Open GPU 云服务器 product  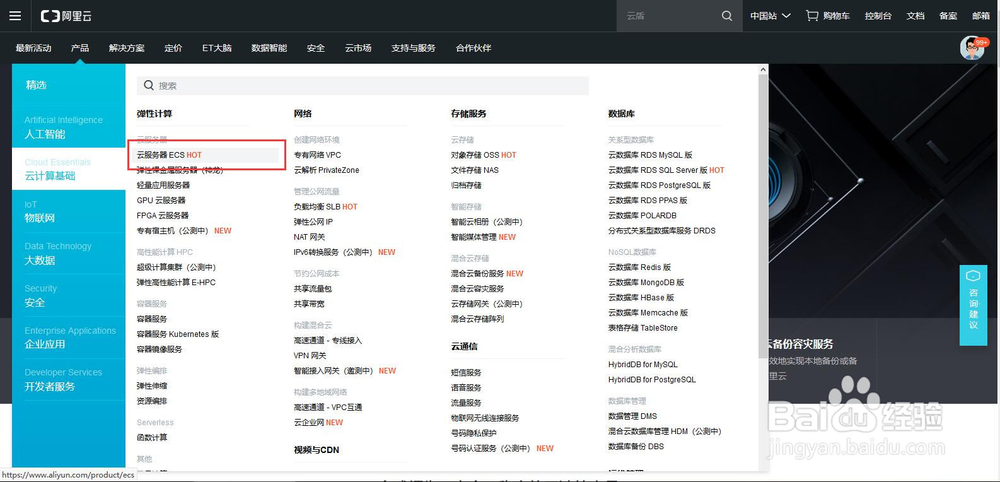click(x=161, y=200)
